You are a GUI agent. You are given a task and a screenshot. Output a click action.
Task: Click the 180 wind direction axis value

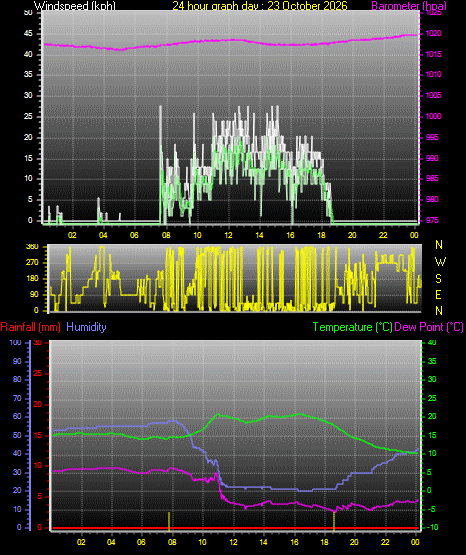pos(32,279)
